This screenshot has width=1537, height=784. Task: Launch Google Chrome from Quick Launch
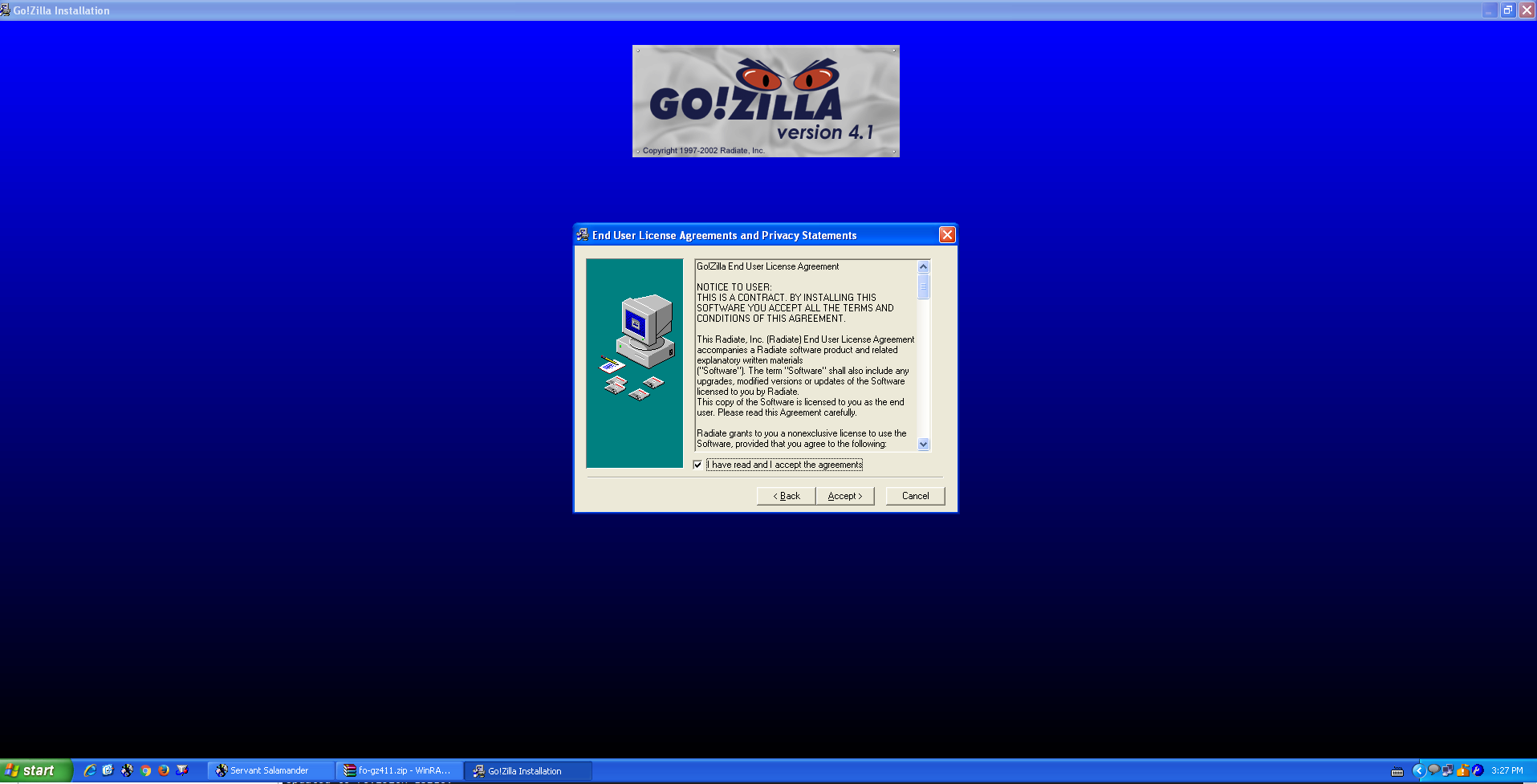pos(145,770)
